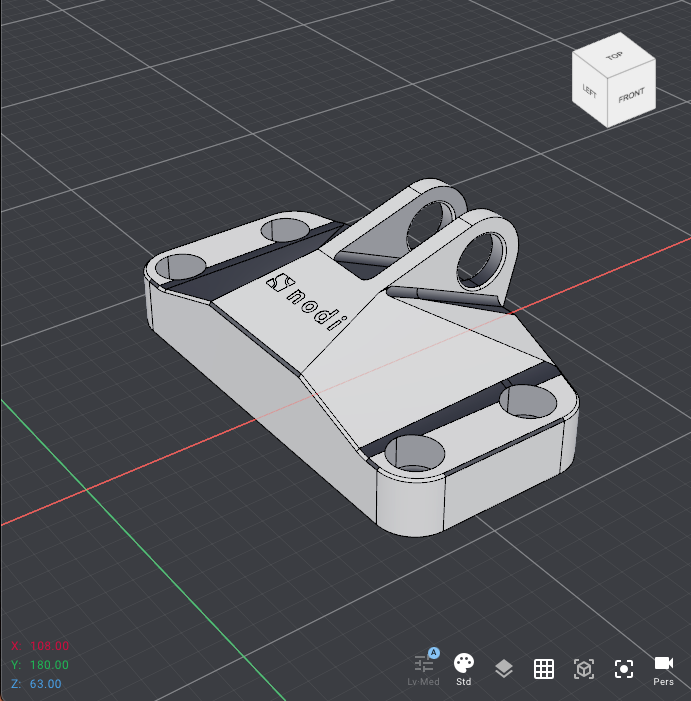Viewport: 691px width, 701px height.
Task: Open the Std render style palette
Action: 463,668
